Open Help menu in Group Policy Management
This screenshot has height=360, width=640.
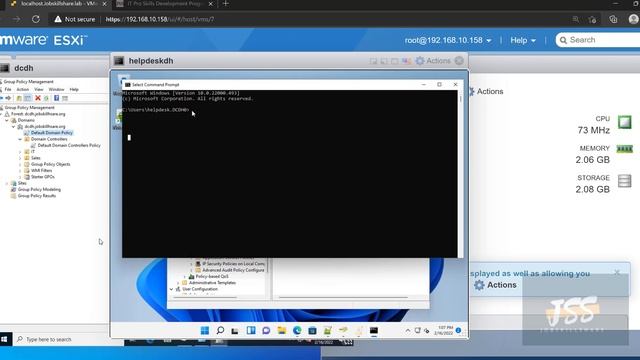click(x=74, y=89)
